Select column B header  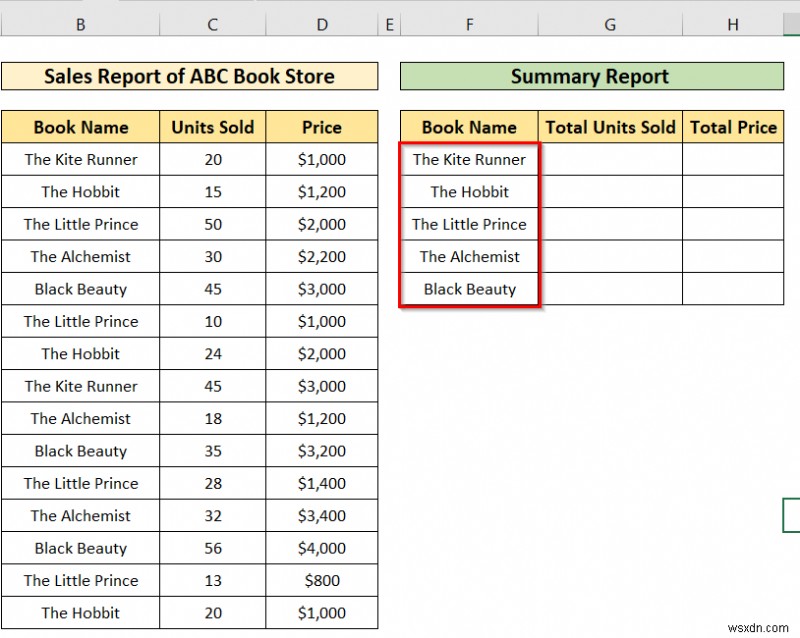tap(80, 24)
